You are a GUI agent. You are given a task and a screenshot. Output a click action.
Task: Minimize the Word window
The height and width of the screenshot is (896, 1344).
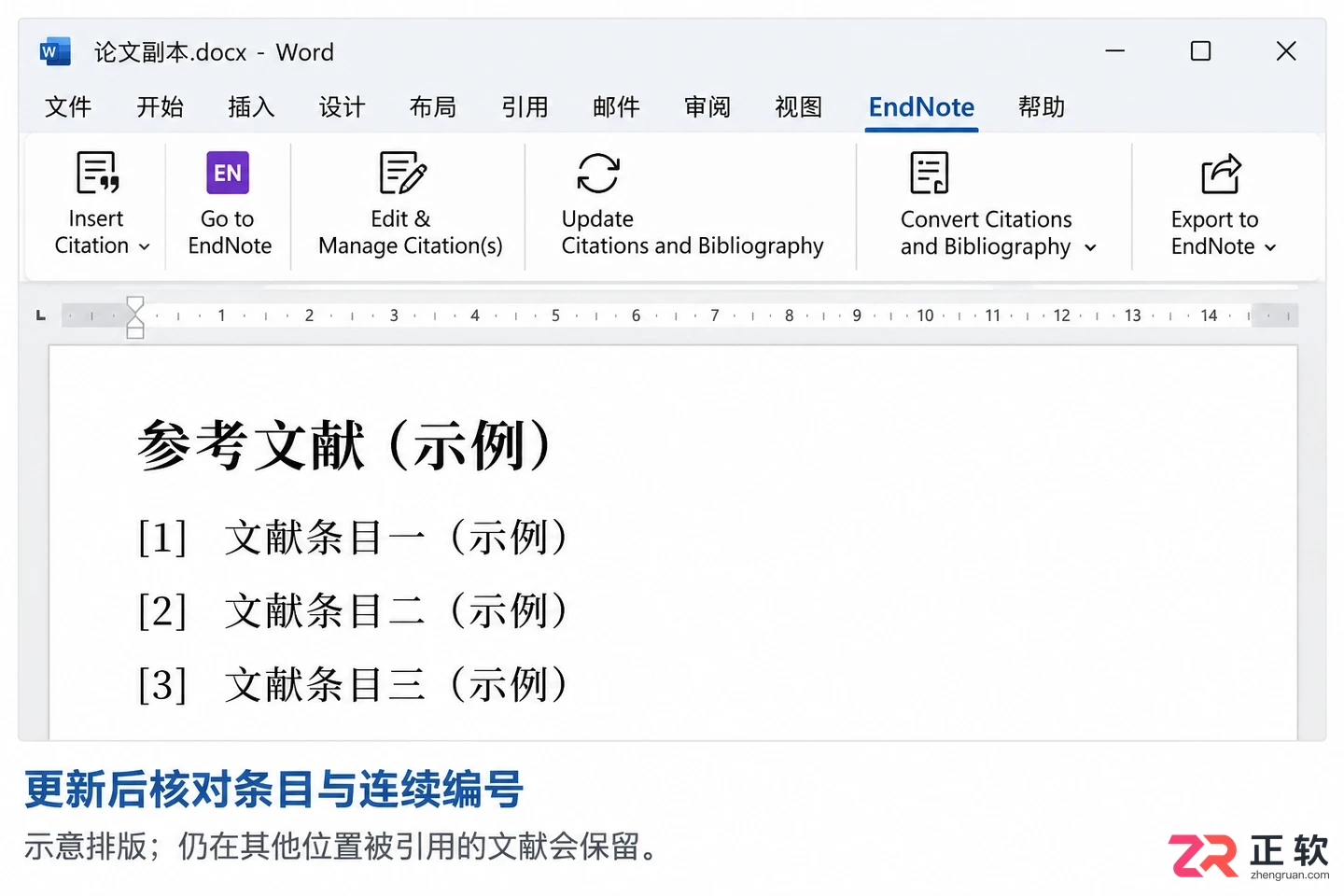[x=1115, y=51]
